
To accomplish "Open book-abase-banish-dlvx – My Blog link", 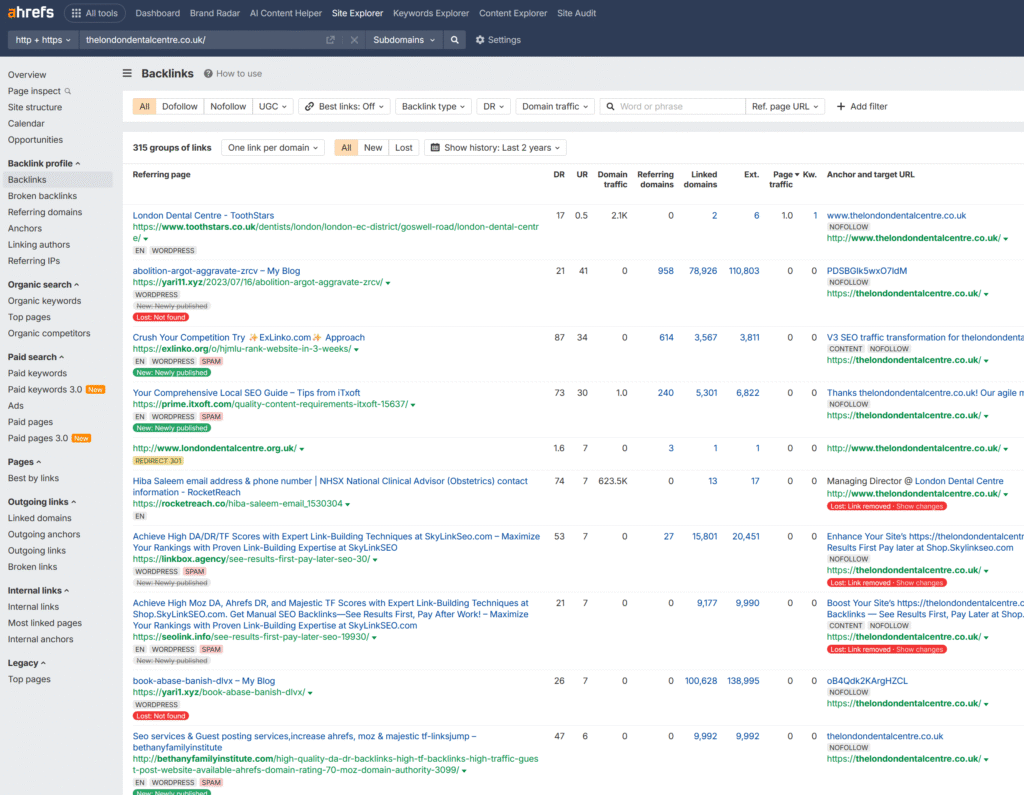I will coord(204,681).
